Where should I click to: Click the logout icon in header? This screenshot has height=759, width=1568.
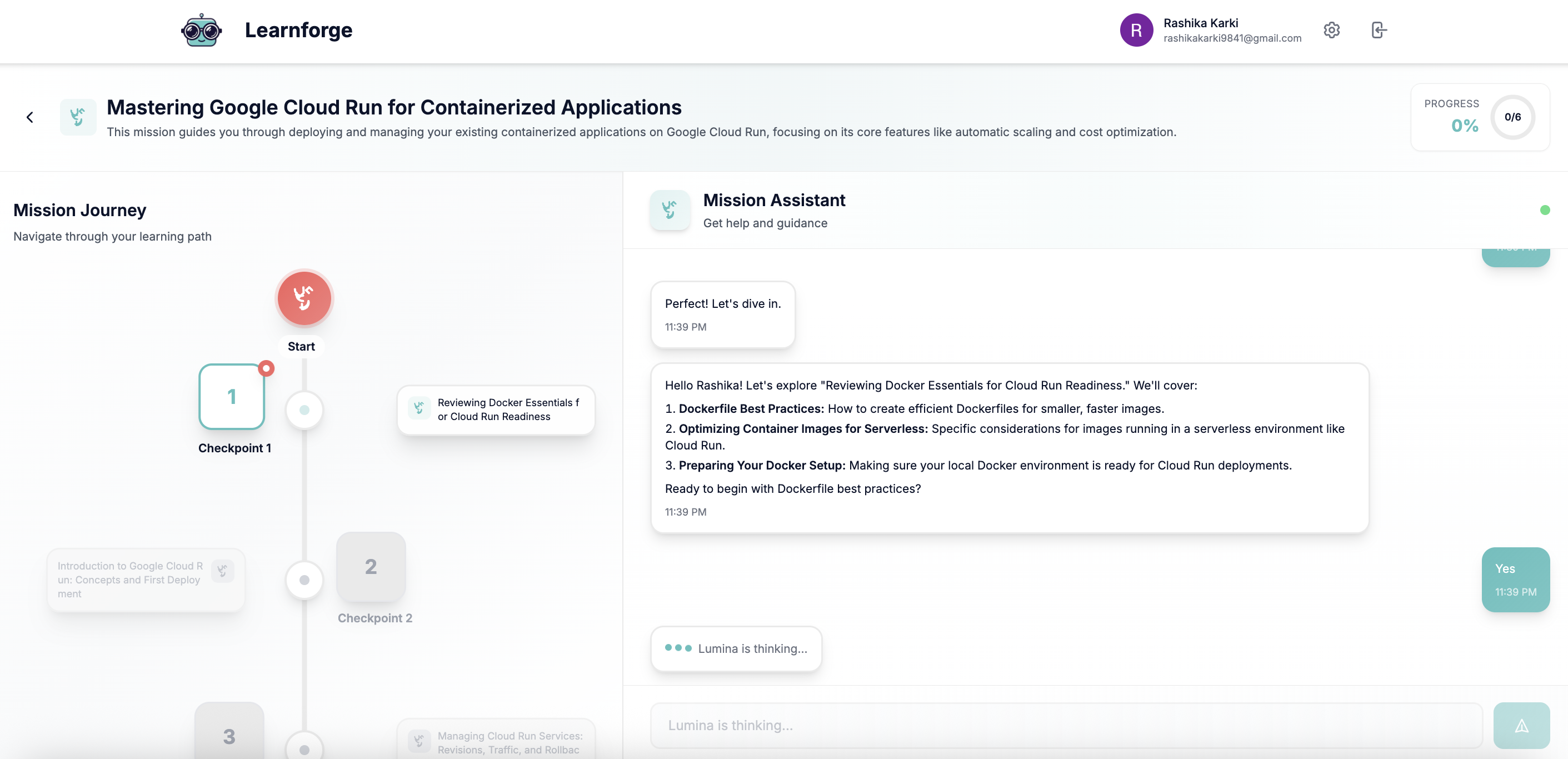coord(1379,30)
